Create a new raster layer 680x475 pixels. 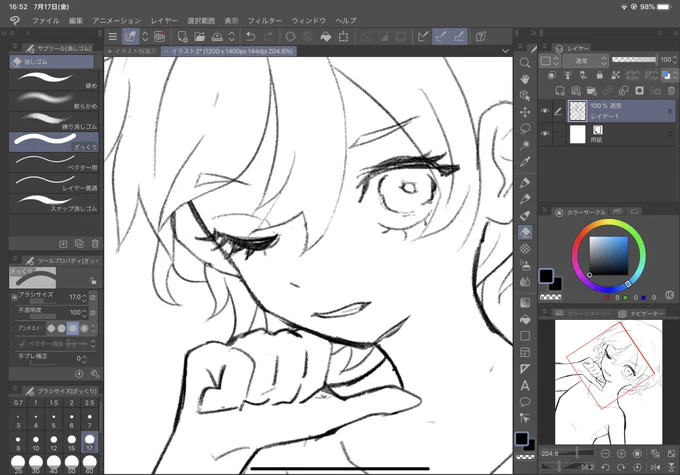pos(560,91)
